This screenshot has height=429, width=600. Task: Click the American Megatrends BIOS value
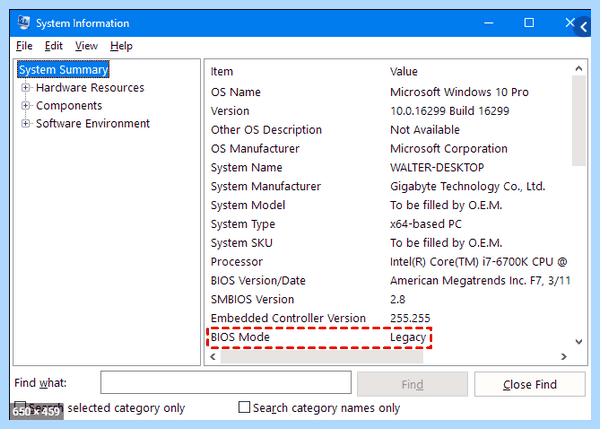[480, 281]
